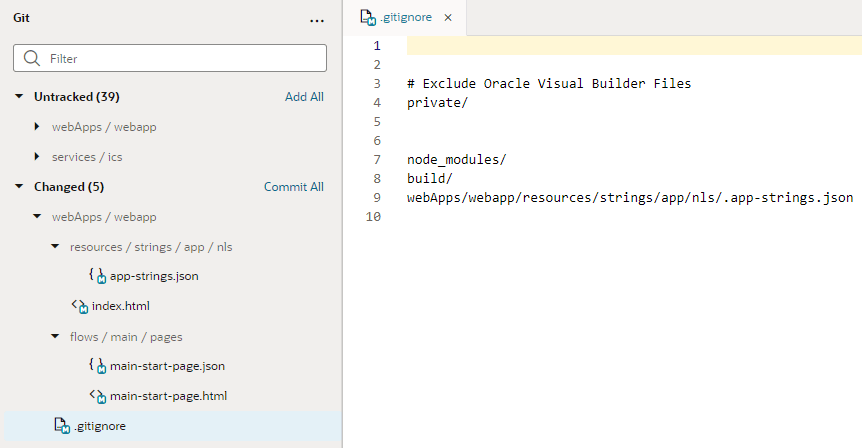Click the Add All link
The image size is (862, 448).
click(x=304, y=97)
